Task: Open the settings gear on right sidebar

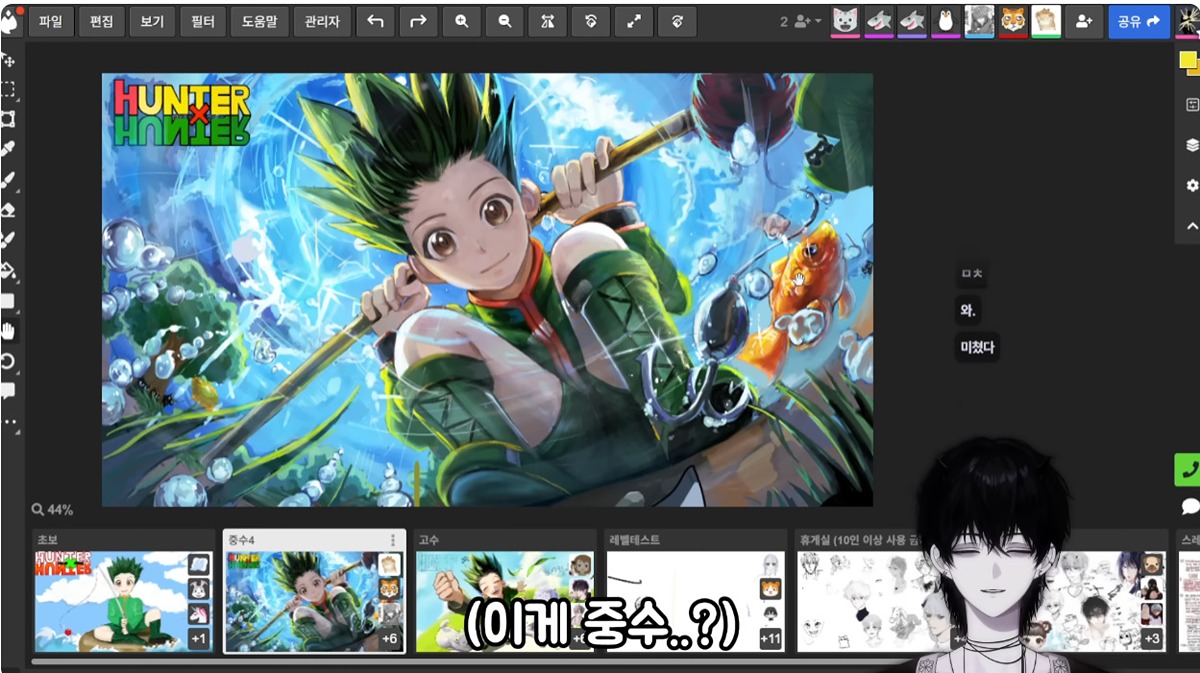Action: (x=1191, y=185)
